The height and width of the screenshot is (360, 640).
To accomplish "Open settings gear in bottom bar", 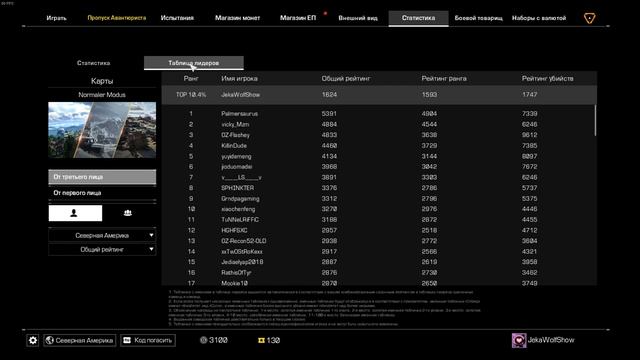I will tap(33, 340).
